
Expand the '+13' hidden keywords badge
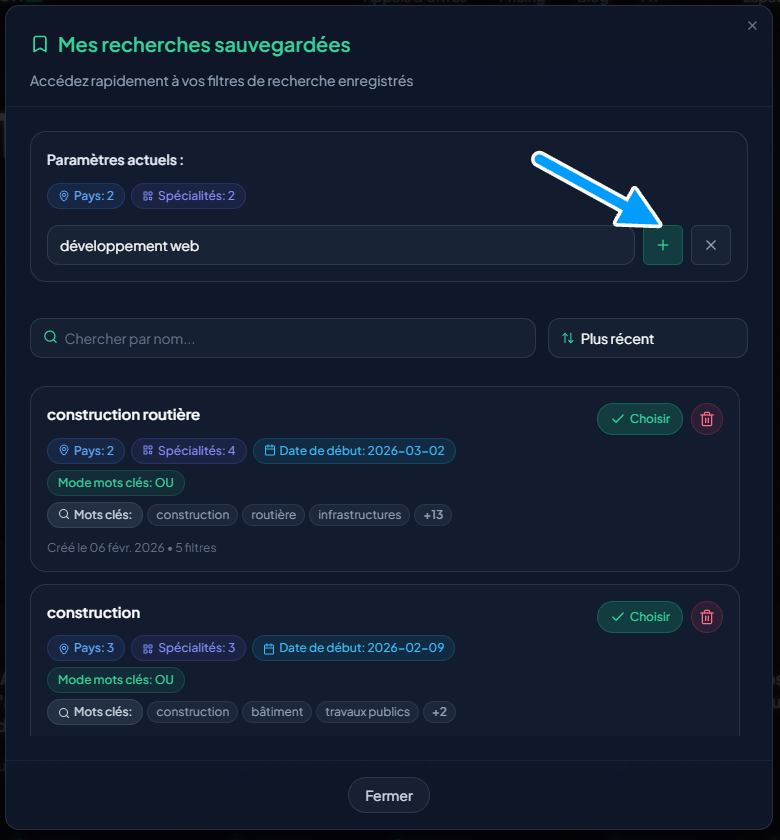(x=433, y=515)
